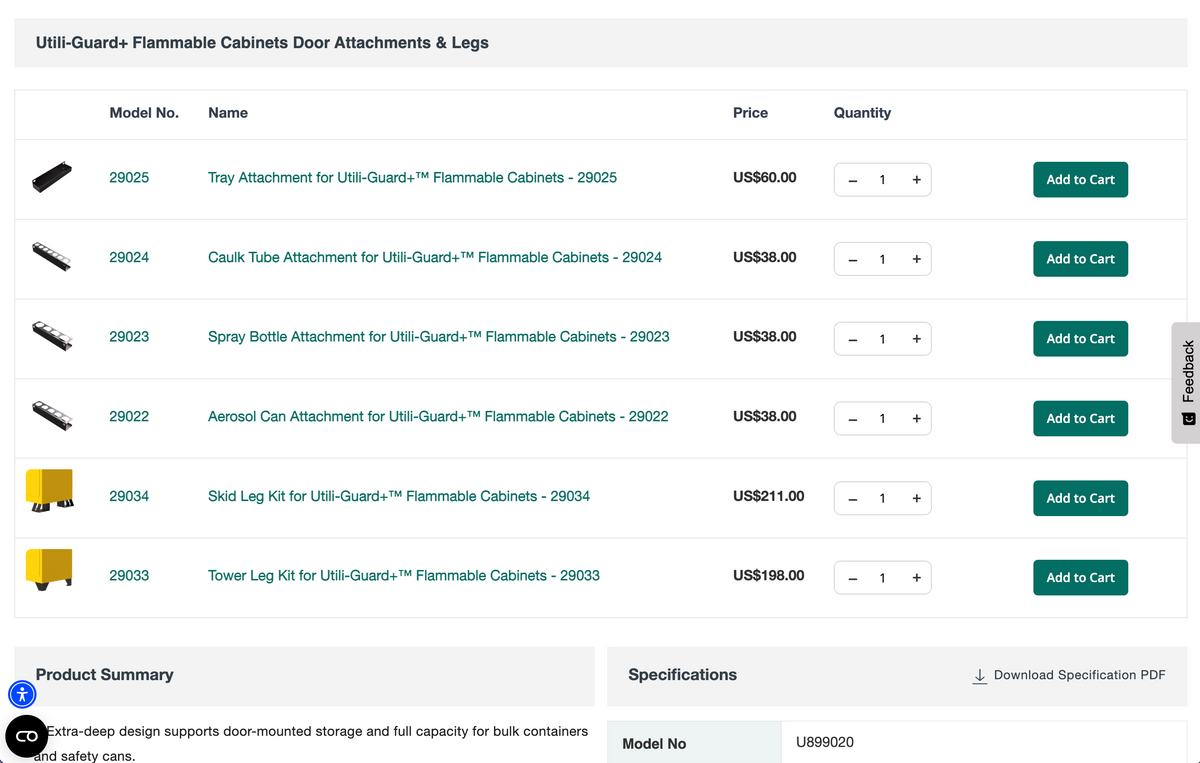The height and width of the screenshot is (763, 1200).
Task: Add Spray Bottle Attachment 29023 to cart
Action: pos(1080,339)
